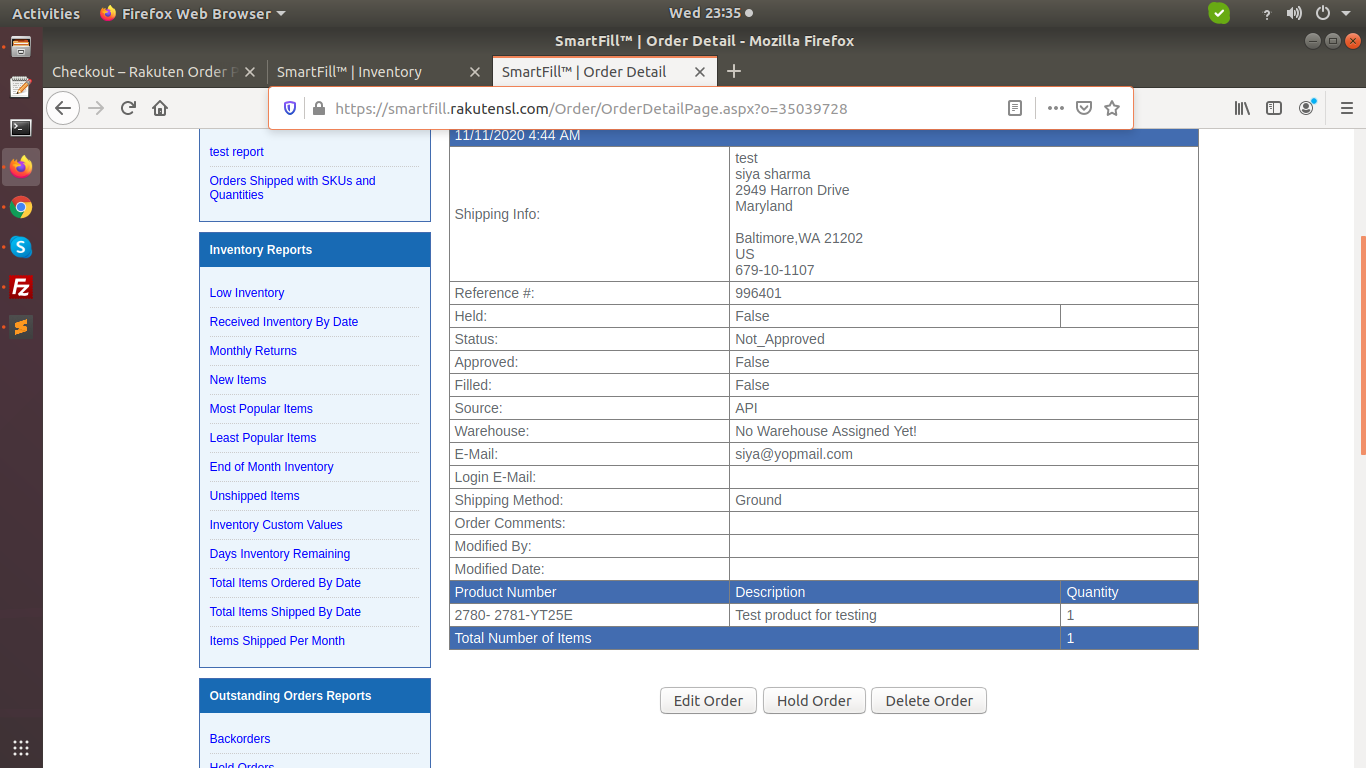The width and height of the screenshot is (1366, 768).
Task: Go forward one page in Firefox
Action: tap(96, 108)
